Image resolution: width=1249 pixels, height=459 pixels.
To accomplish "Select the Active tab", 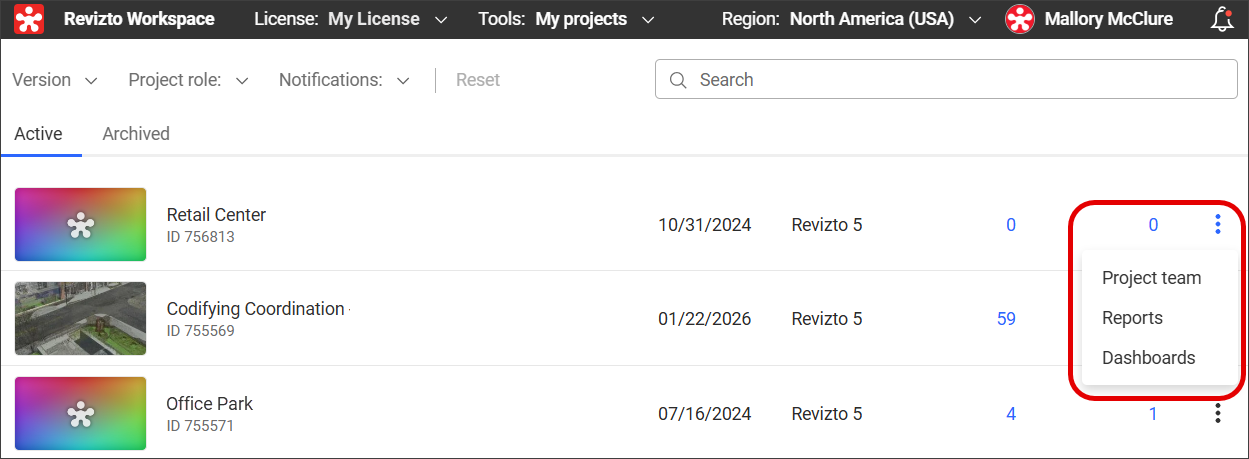I will point(38,134).
